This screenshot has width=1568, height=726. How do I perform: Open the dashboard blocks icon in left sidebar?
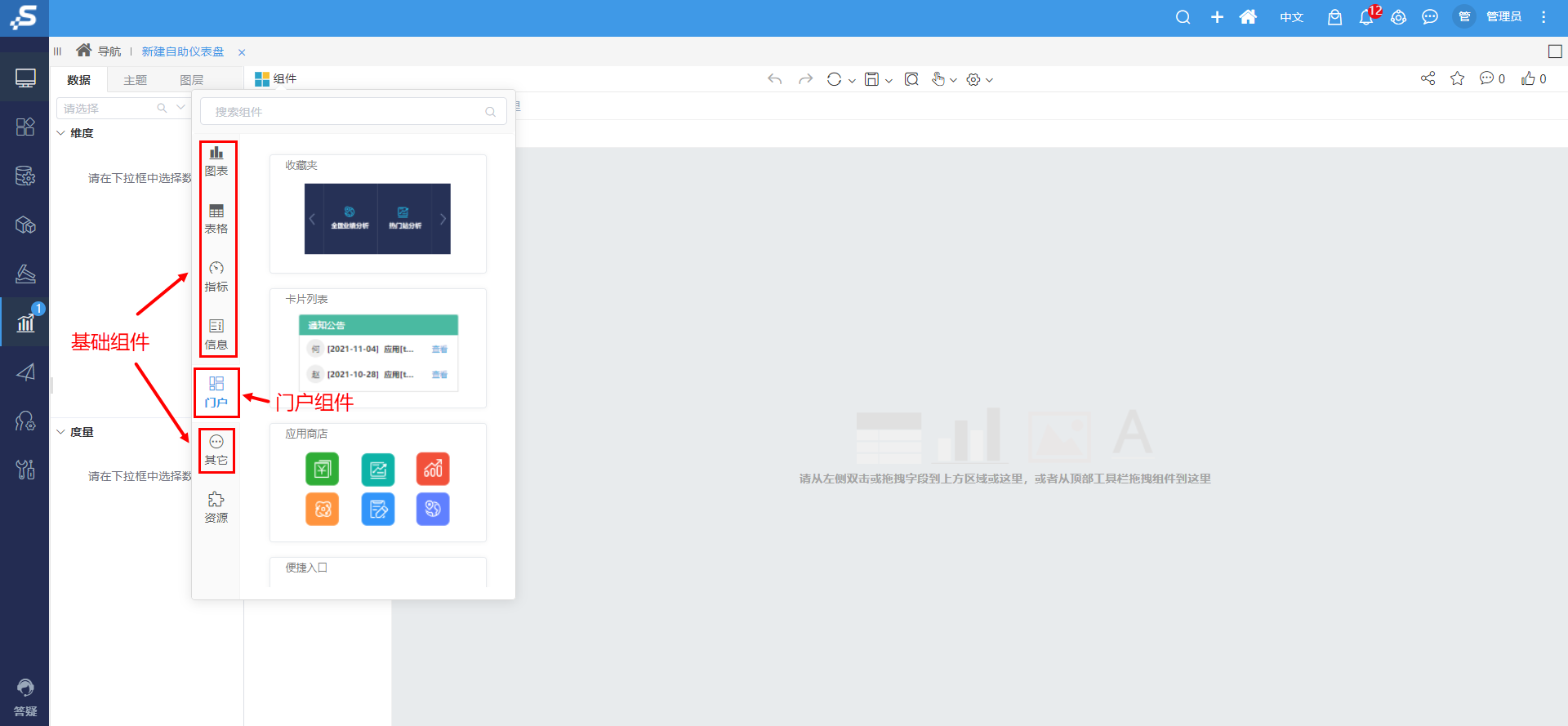tap(25, 127)
